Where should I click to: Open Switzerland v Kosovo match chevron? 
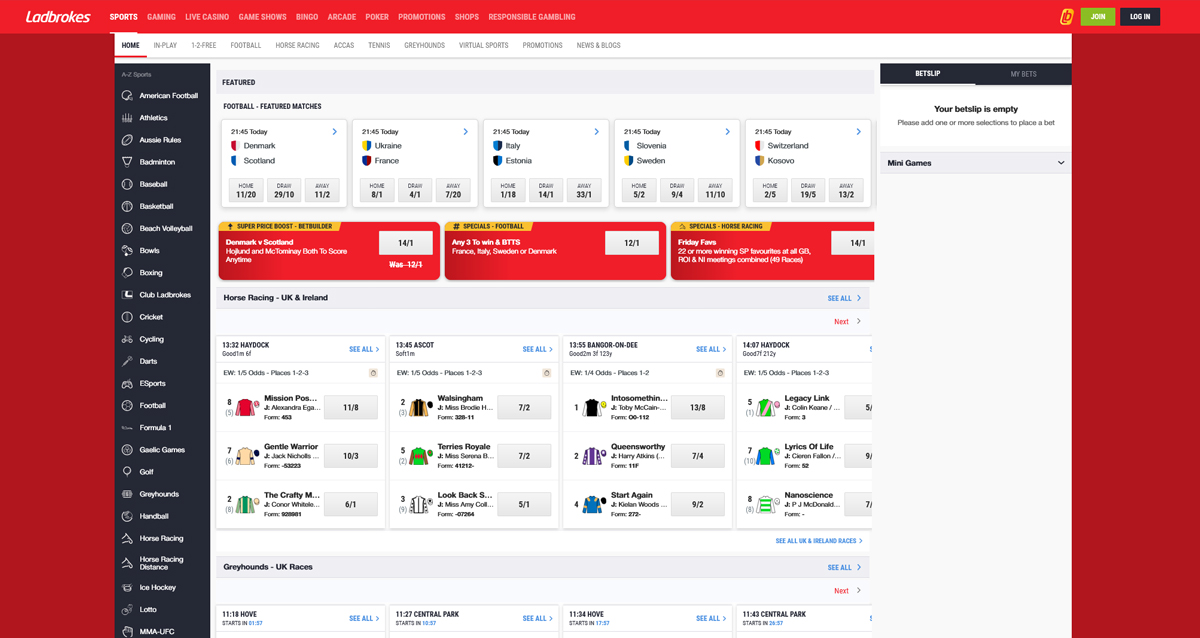858,132
